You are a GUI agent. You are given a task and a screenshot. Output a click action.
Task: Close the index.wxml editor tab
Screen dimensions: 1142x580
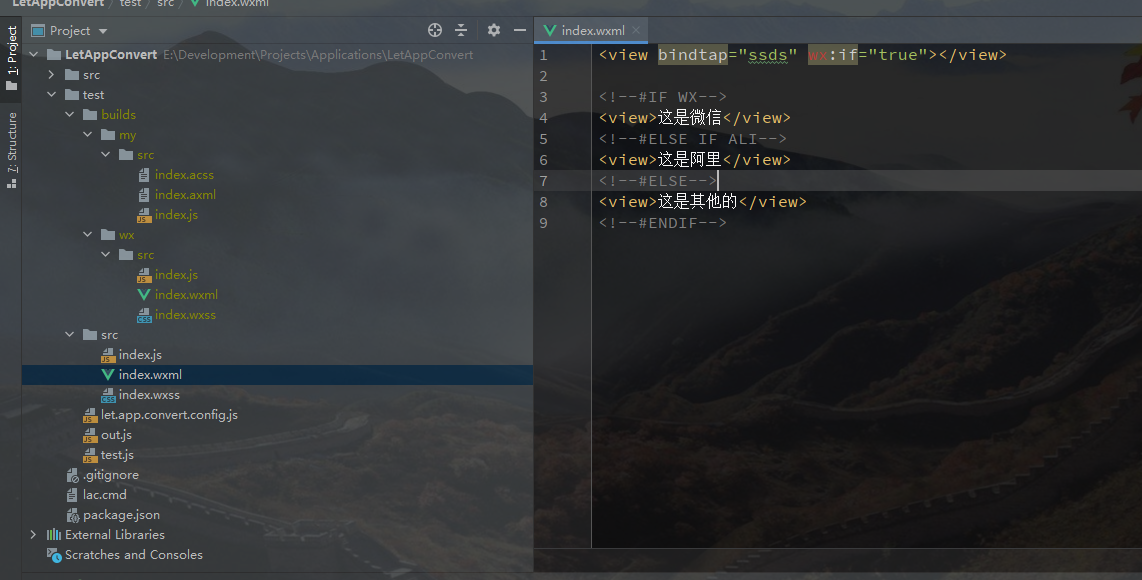pos(636,30)
